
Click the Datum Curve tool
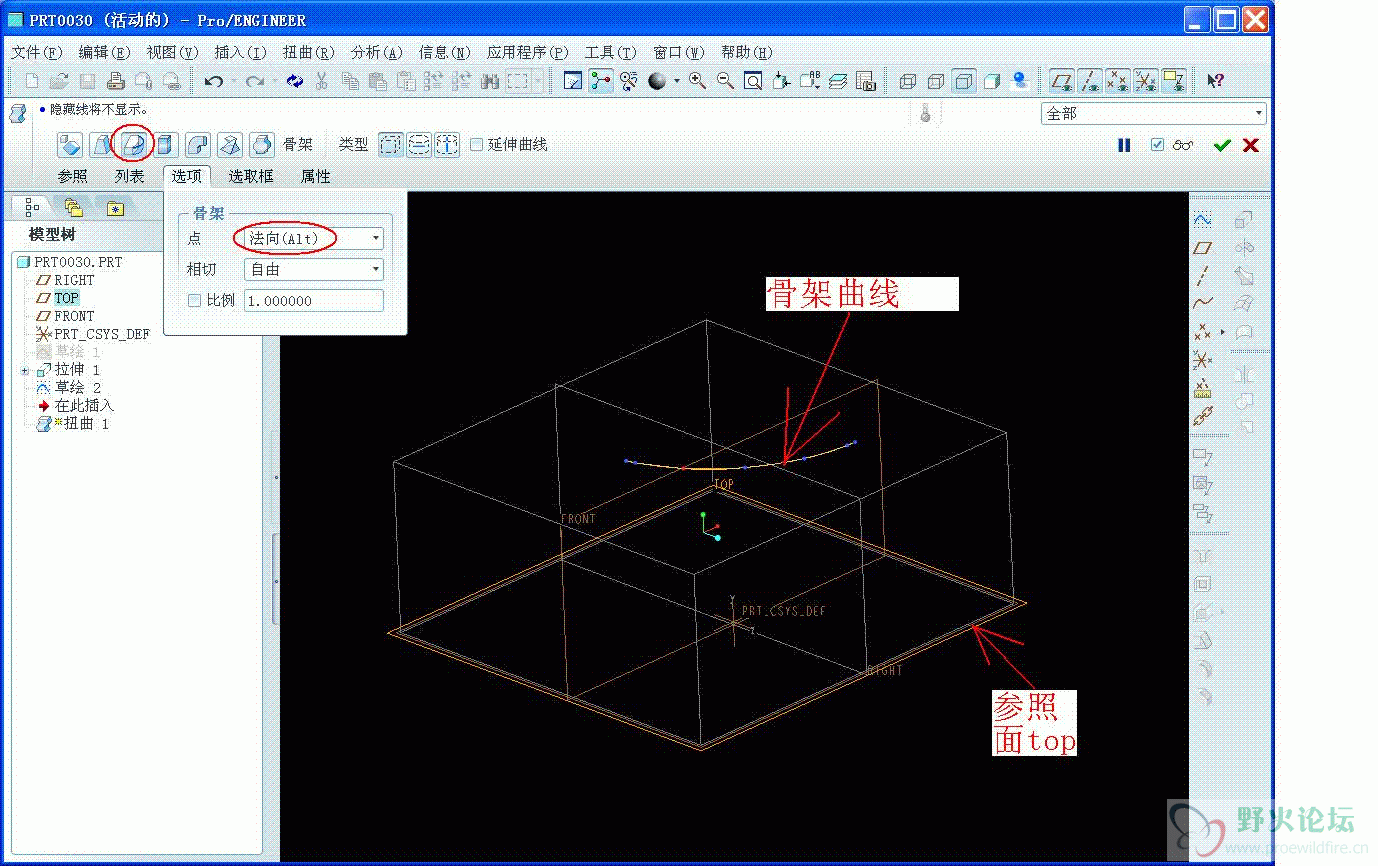click(x=1203, y=303)
